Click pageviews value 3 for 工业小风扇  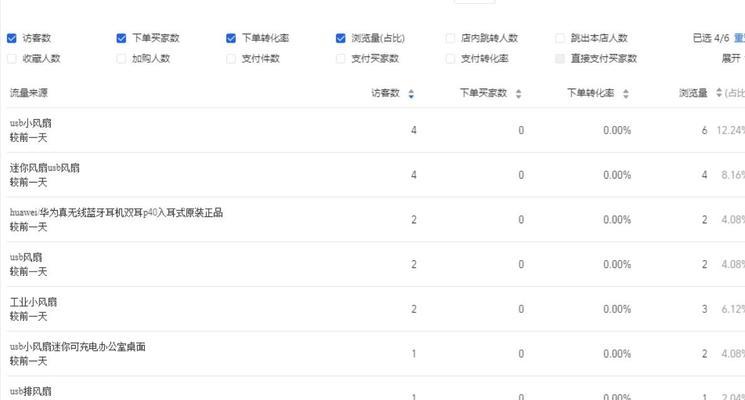coord(705,309)
